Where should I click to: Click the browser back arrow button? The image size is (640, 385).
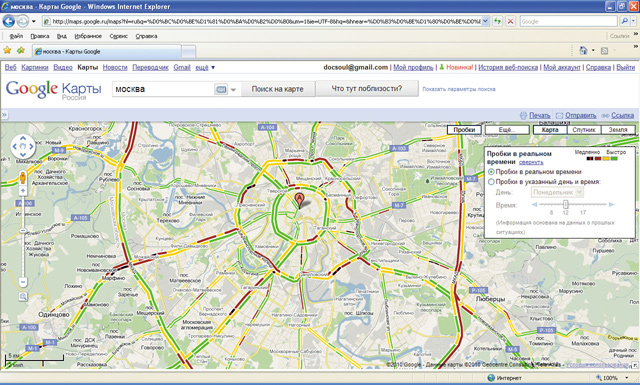(x=9, y=21)
